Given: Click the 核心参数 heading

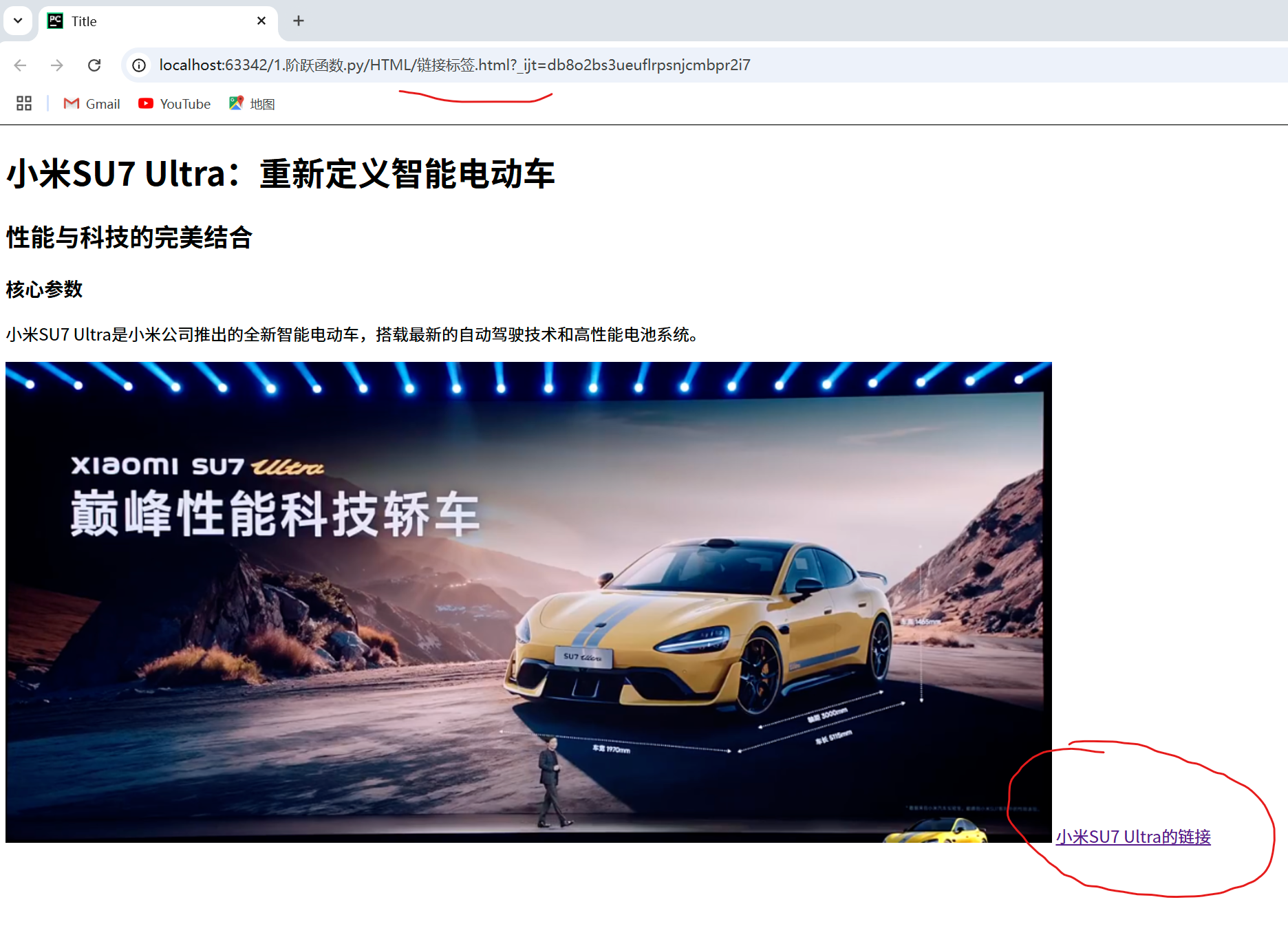Looking at the screenshot, I should pyautogui.click(x=44, y=289).
